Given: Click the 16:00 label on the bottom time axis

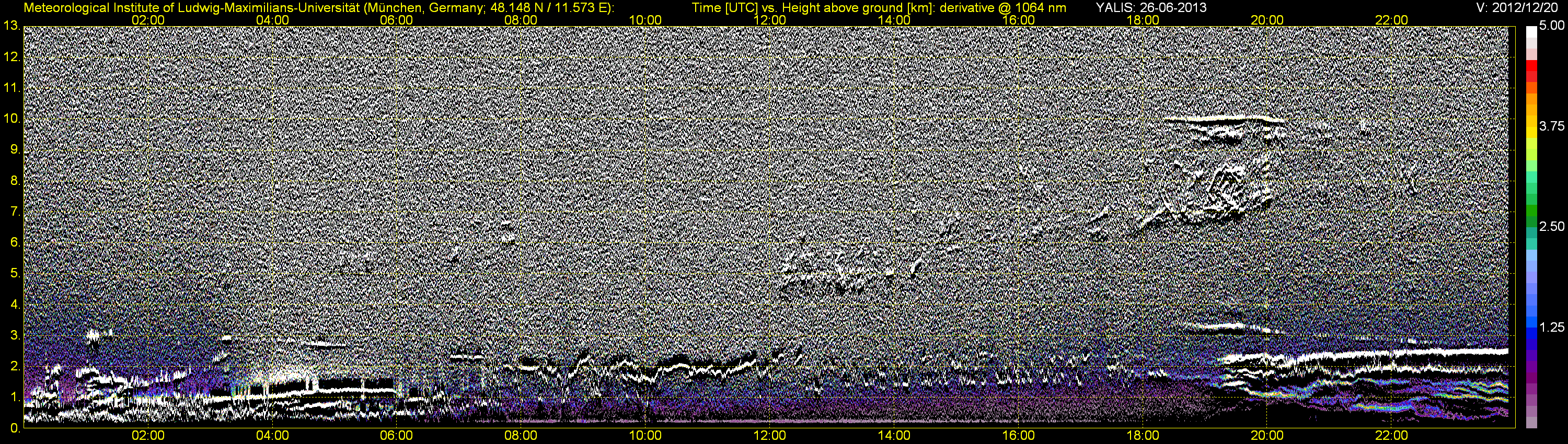Looking at the screenshot, I should click(x=1018, y=436).
